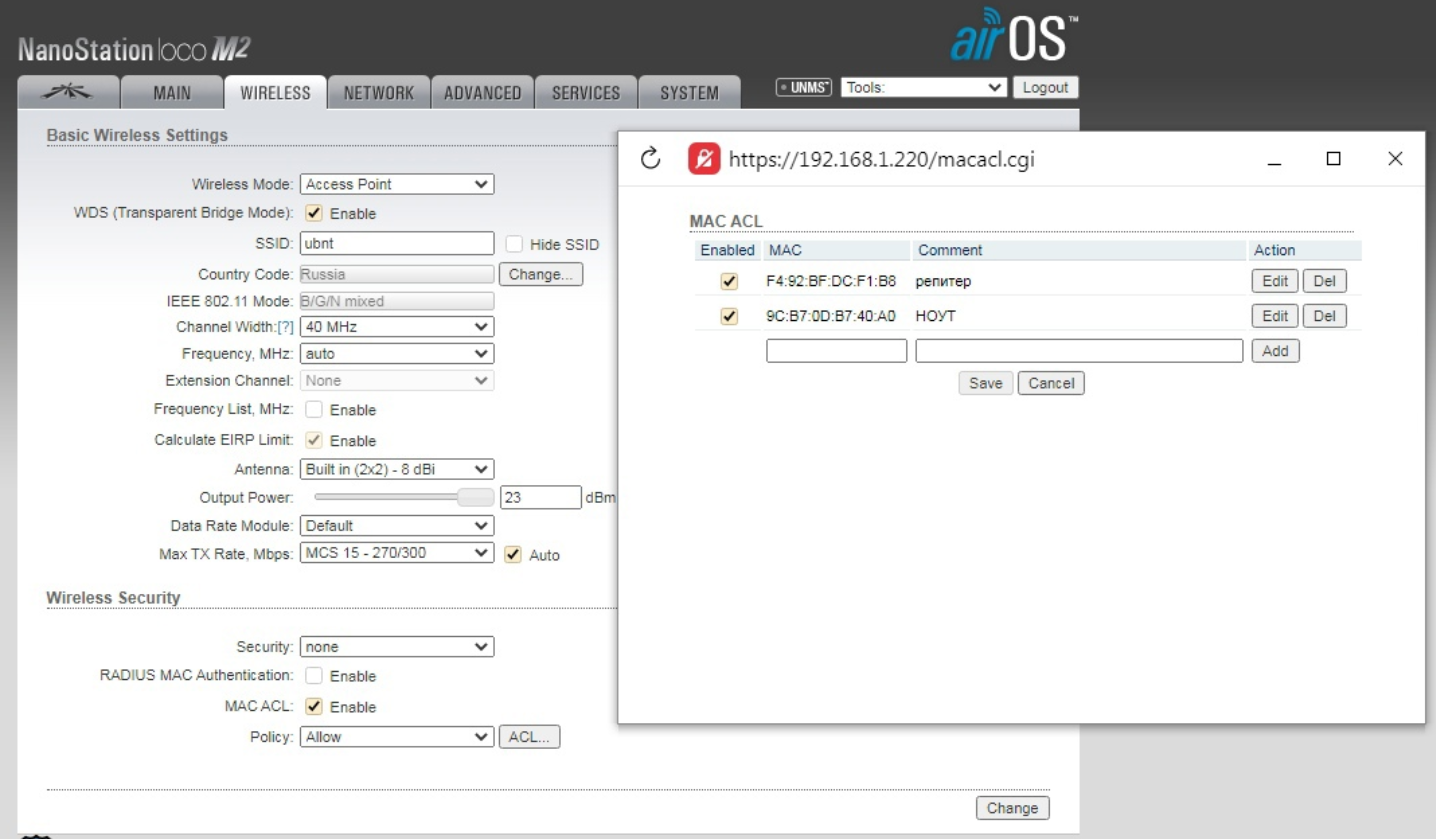Image resolution: width=1436 pixels, height=839 pixels.
Task: Cancel the MAC ACL changes
Action: click(x=1051, y=383)
